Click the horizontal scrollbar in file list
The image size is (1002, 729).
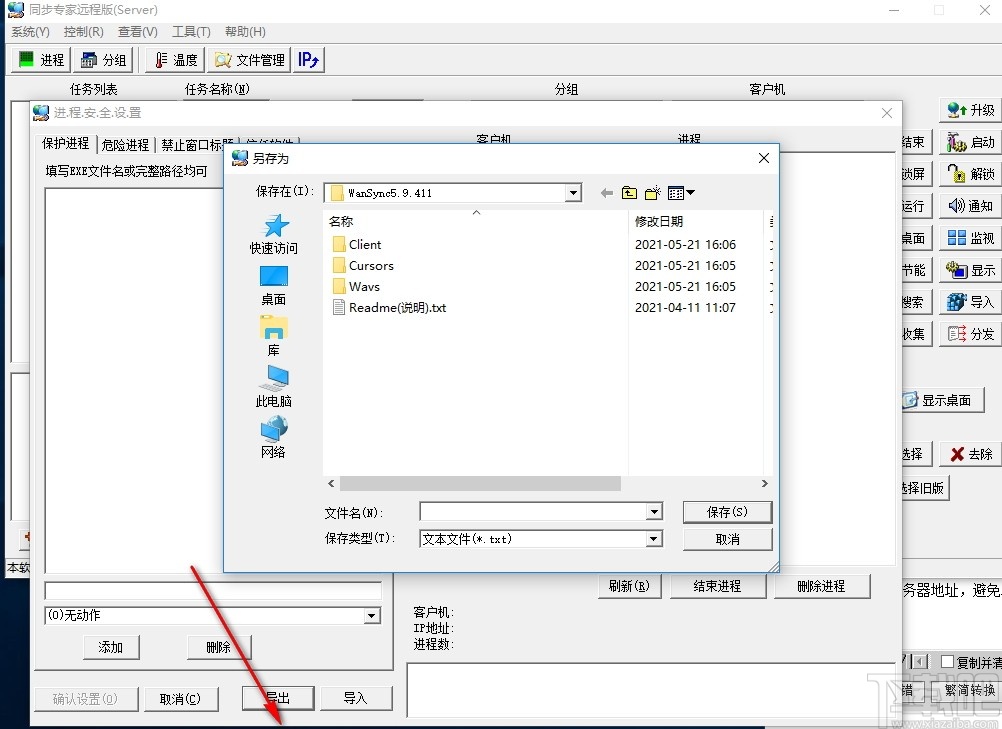tap(481, 484)
